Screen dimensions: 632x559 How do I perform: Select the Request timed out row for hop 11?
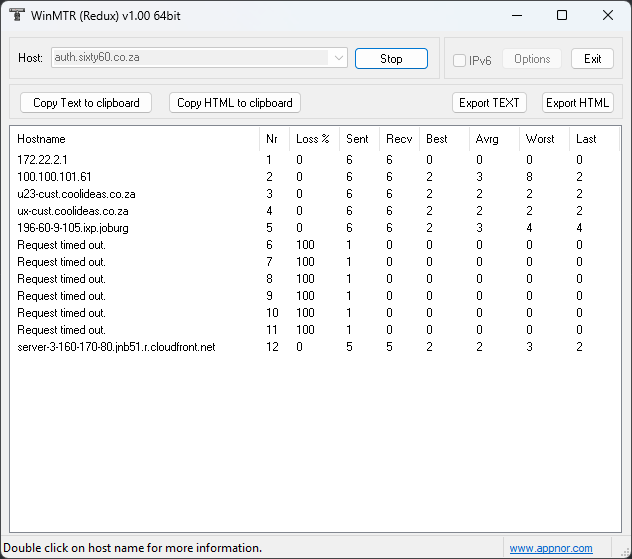point(315,330)
